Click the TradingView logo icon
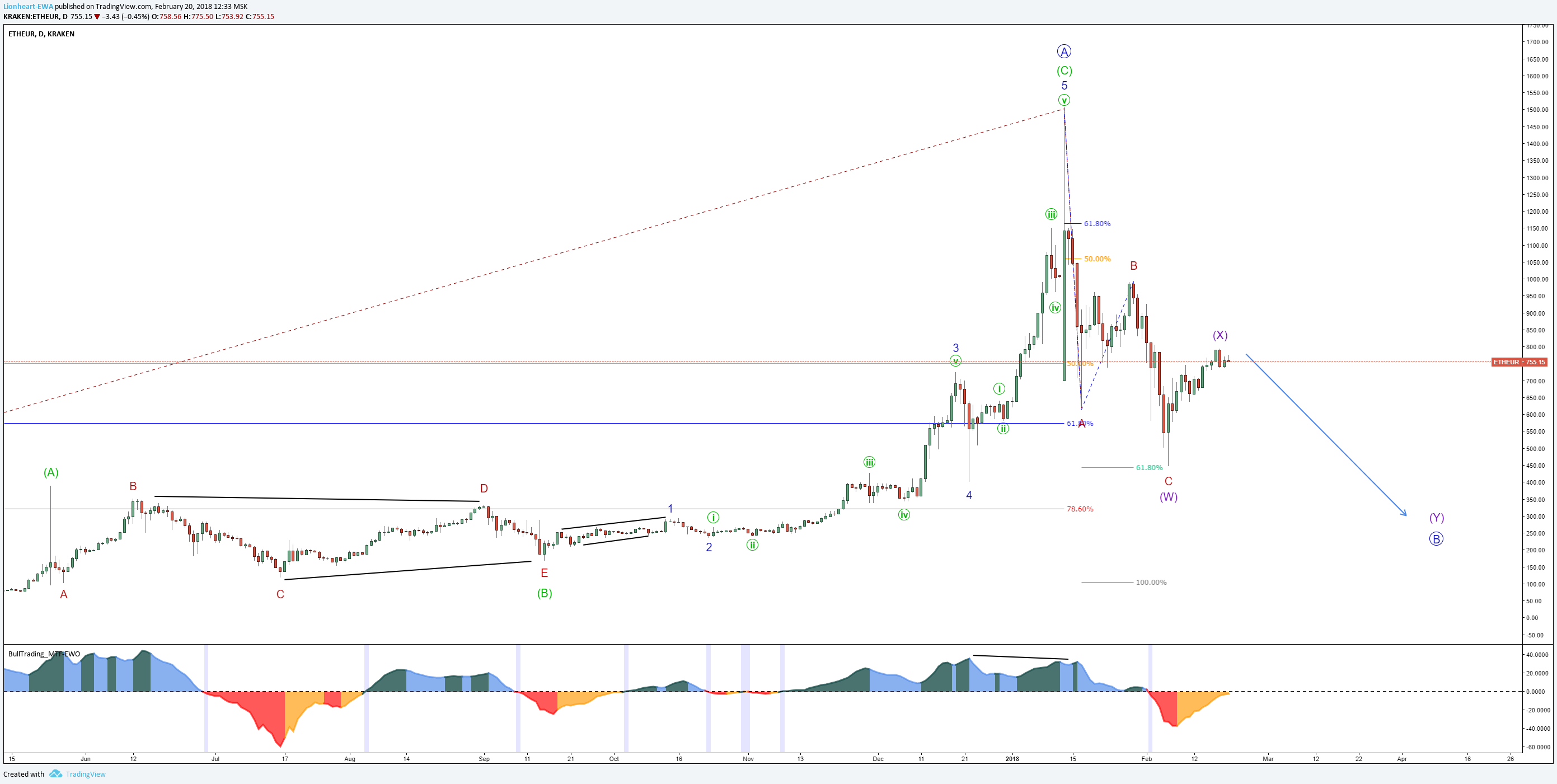This screenshot has height=784, width=1557. [x=55, y=774]
